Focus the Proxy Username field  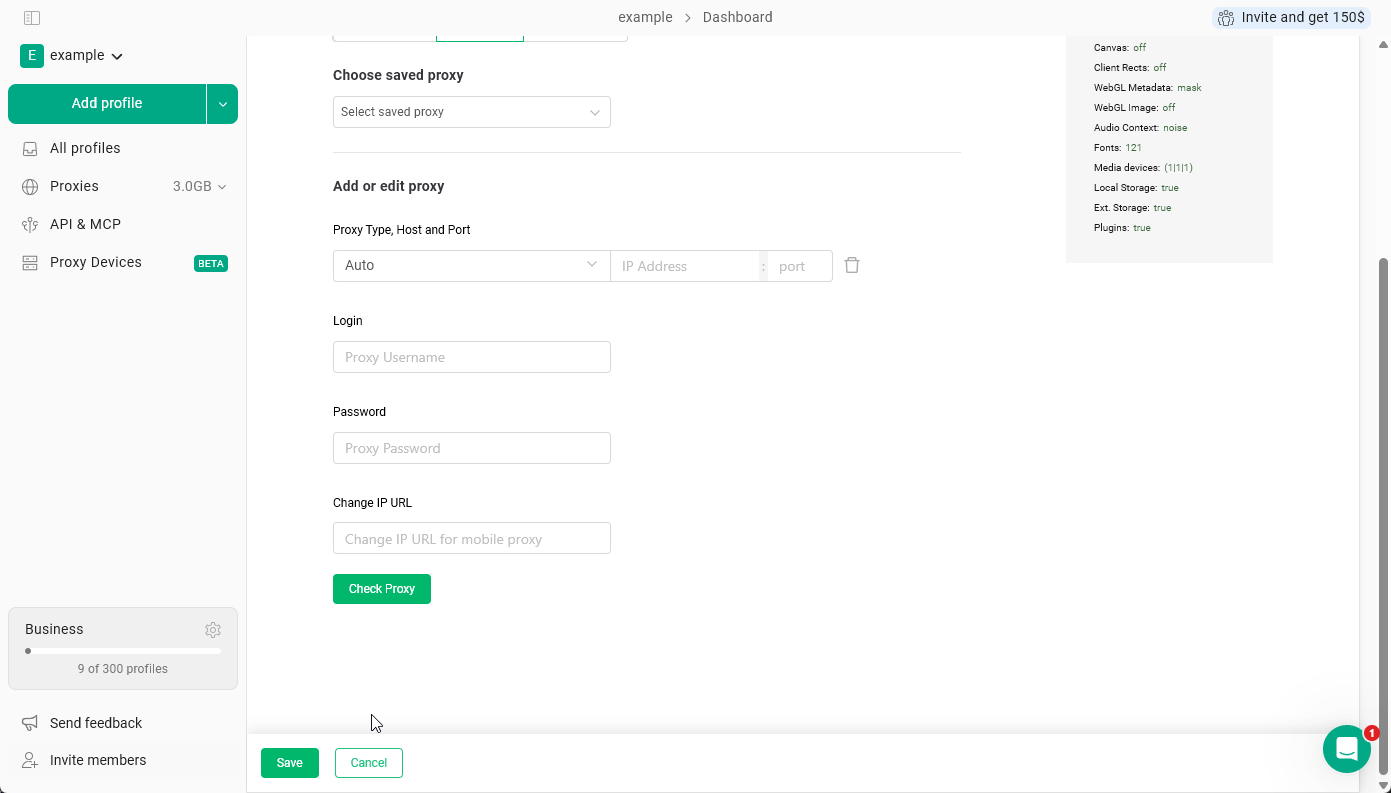(x=472, y=357)
